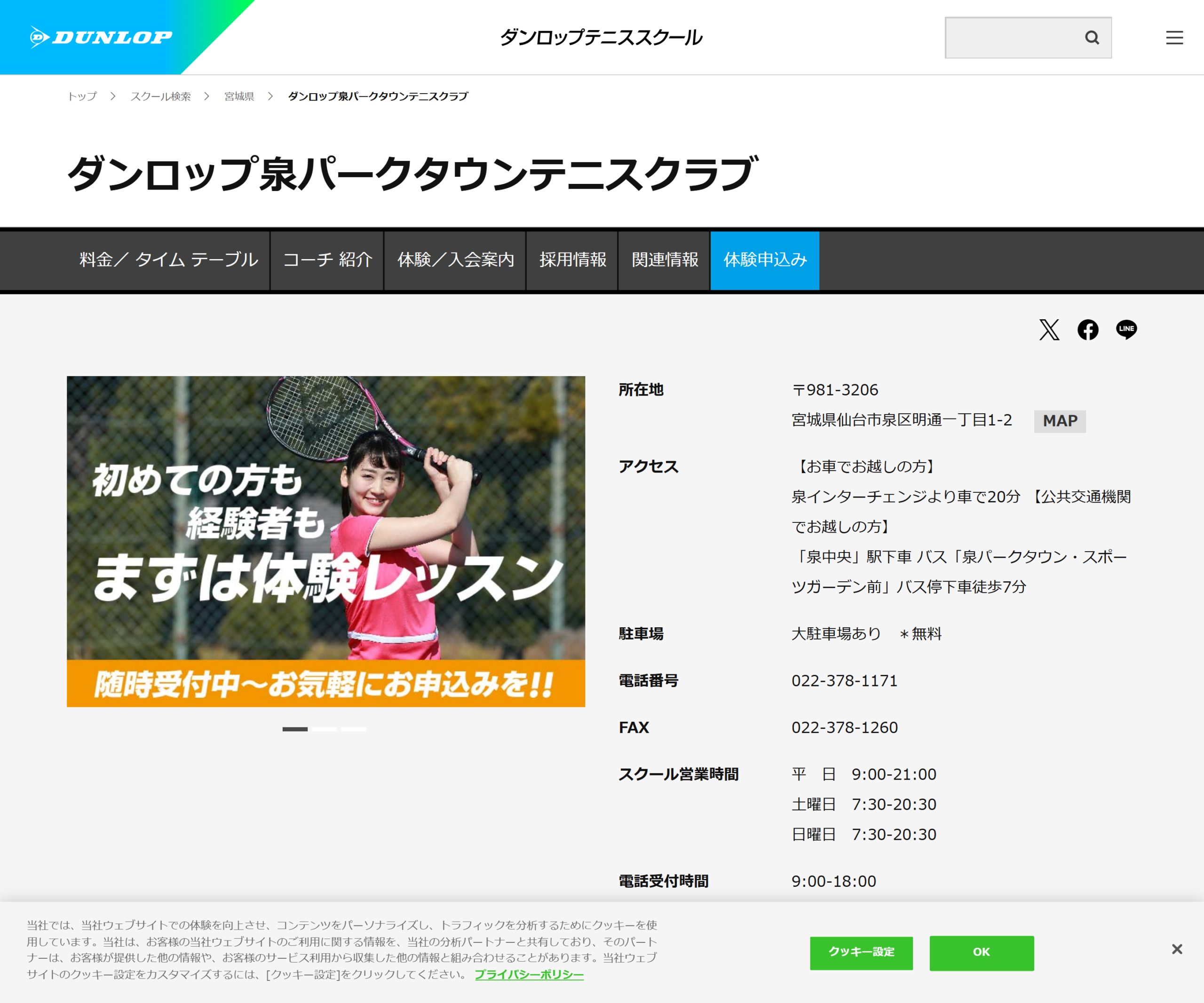Share via LINE icon

click(1126, 330)
